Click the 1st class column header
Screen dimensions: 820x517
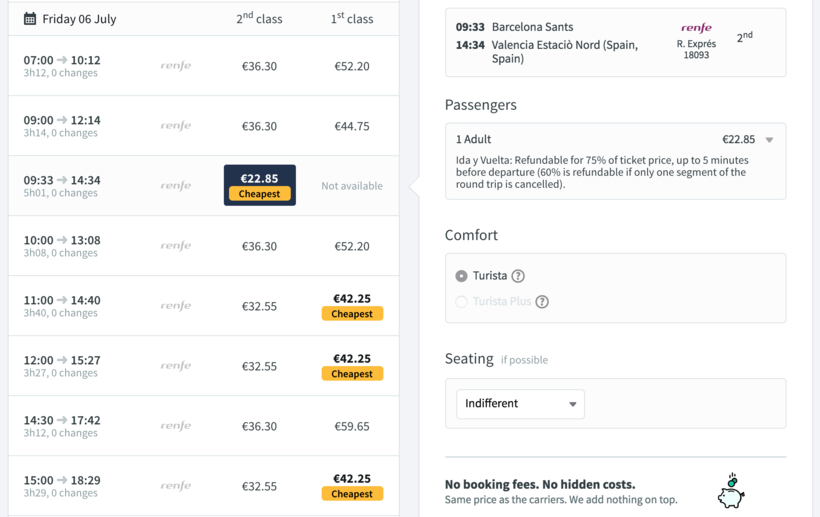pos(352,19)
